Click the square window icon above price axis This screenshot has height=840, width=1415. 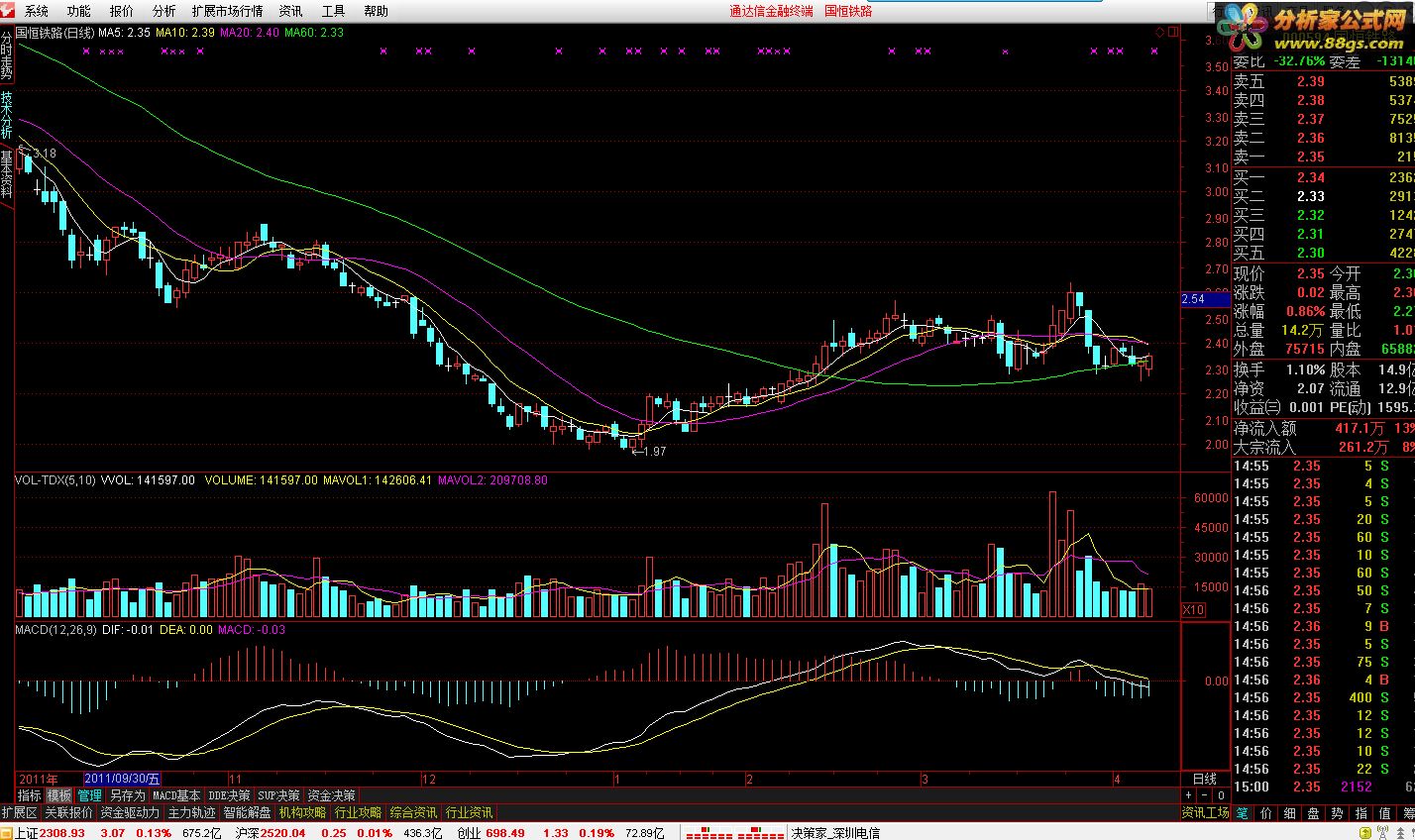(x=1172, y=33)
